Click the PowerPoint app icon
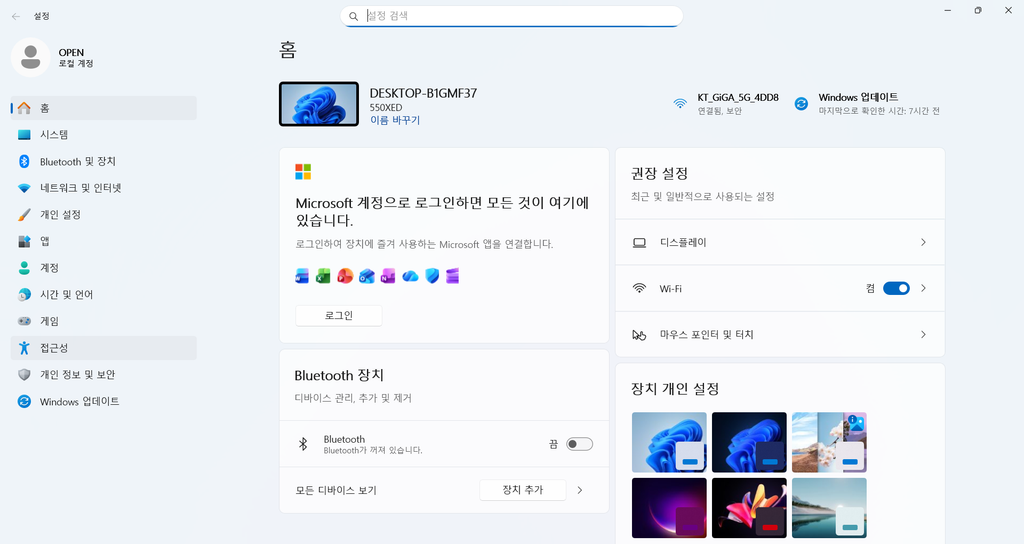Viewport: 1024px width, 544px height. point(345,276)
